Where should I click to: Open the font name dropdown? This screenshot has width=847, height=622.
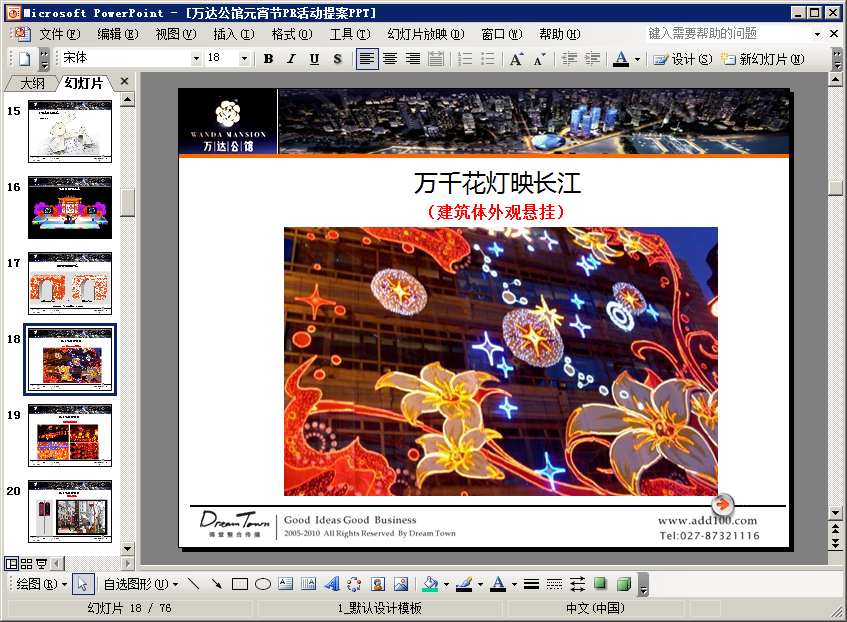coord(196,58)
